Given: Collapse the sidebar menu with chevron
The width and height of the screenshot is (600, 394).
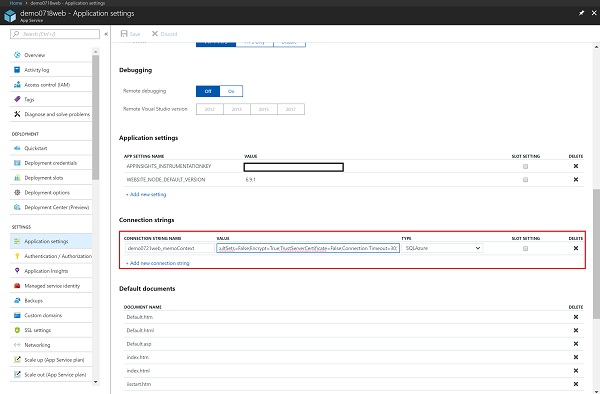Looking at the screenshot, I should 106,34.
